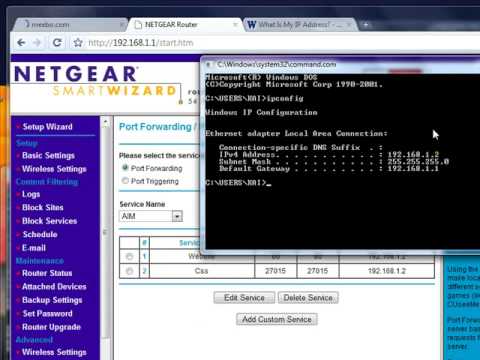Select radio button for Css row 2

coord(129,271)
